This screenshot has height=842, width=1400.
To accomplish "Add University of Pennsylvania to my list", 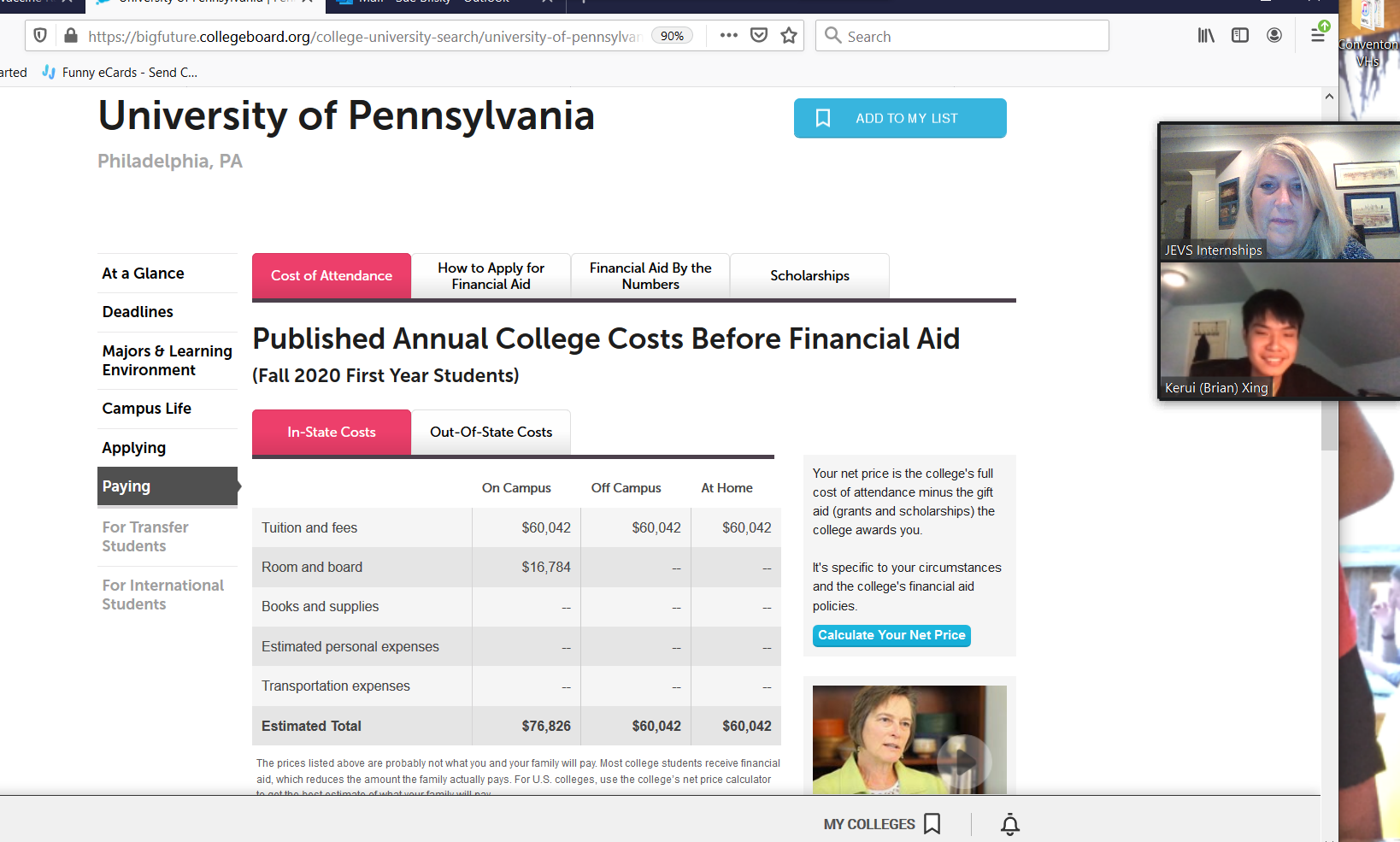I will (900, 119).
